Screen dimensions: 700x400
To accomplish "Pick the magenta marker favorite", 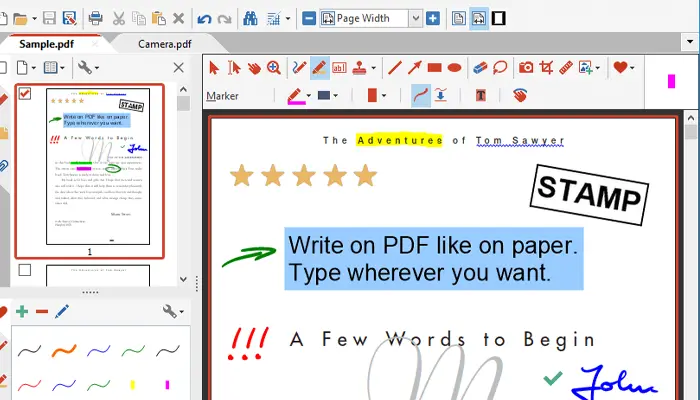I will 167,384.
